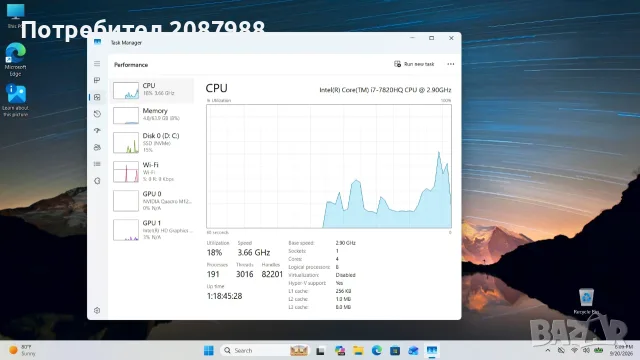Image resolution: width=640 pixels, height=360 pixels.
Task: Open the weather widget showing Sunny
Action: pos(23,351)
